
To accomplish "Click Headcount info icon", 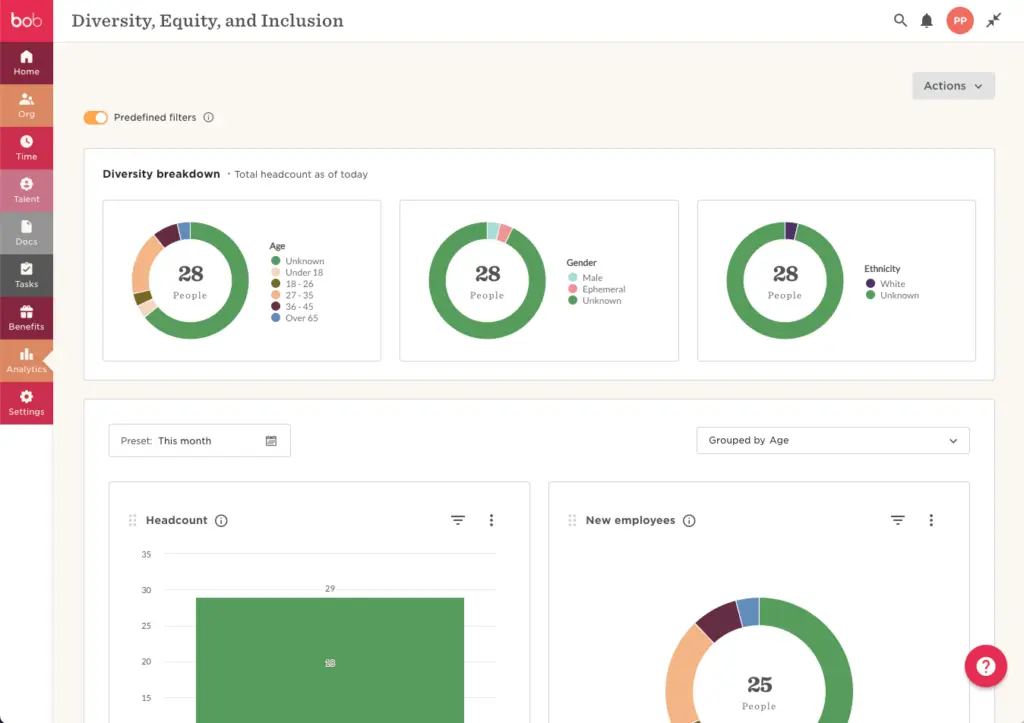I will [221, 521].
